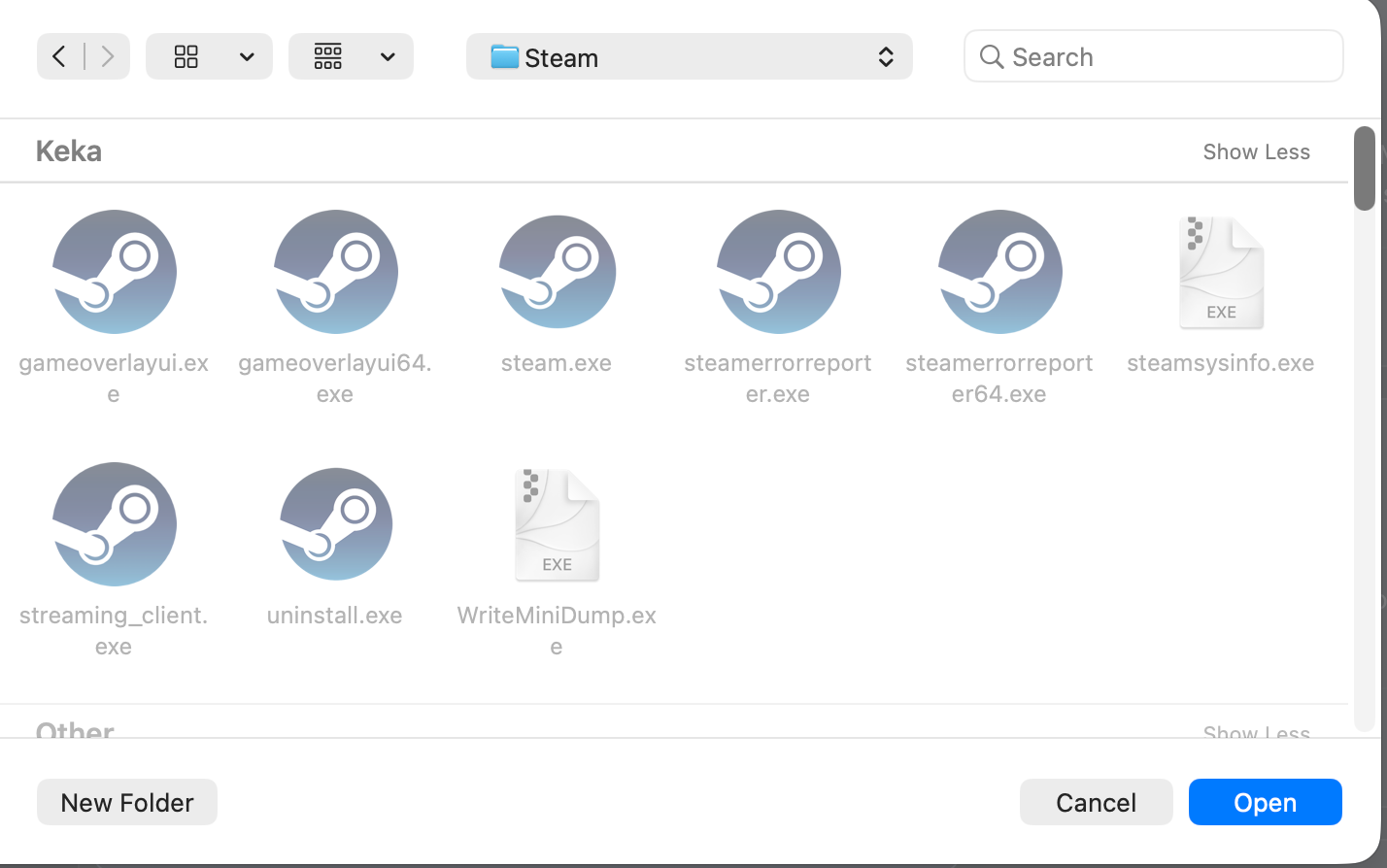Screen dimensions: 1387x868
Task: Select the steamerrorreporter.exe icon
Action: coord(779,272)
